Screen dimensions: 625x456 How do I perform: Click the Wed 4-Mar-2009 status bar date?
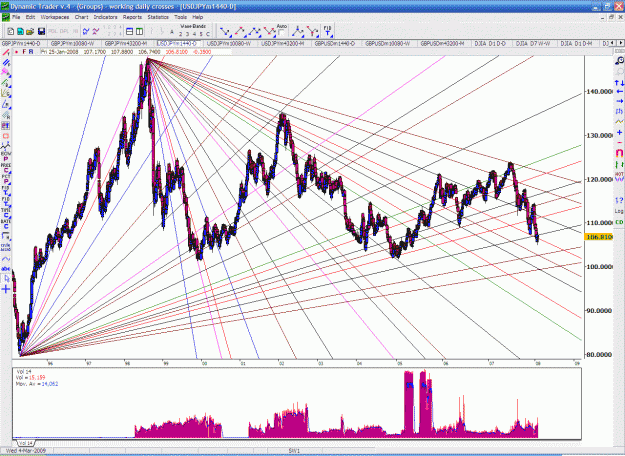26,450
